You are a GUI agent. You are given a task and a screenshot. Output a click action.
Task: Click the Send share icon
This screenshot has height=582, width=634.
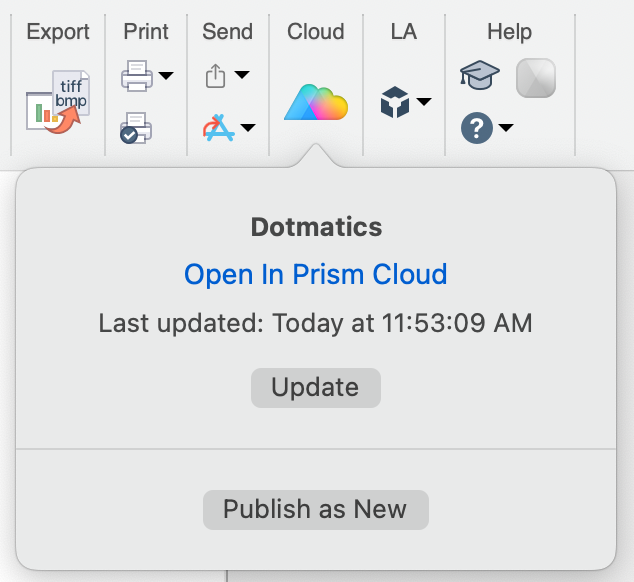216,76
